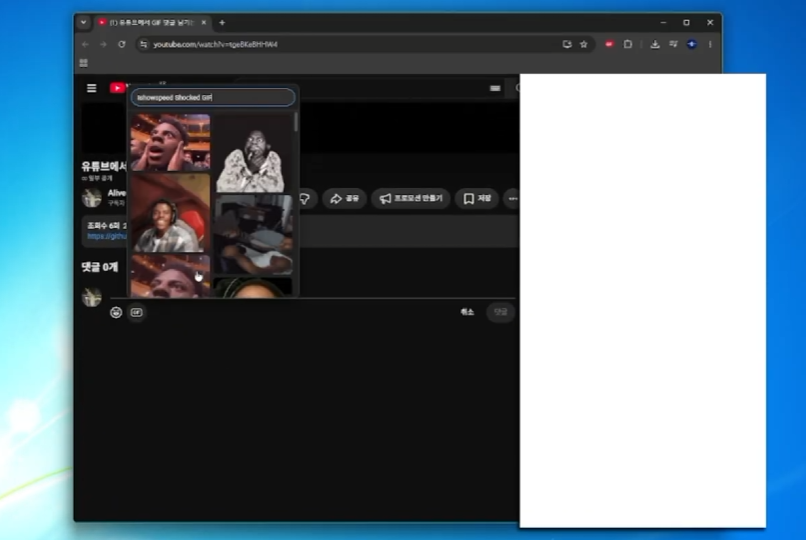Click the GIF search field reading ishowspeed Shocked GIF
This screenshot has width=806, height=540.
[213, 97]
